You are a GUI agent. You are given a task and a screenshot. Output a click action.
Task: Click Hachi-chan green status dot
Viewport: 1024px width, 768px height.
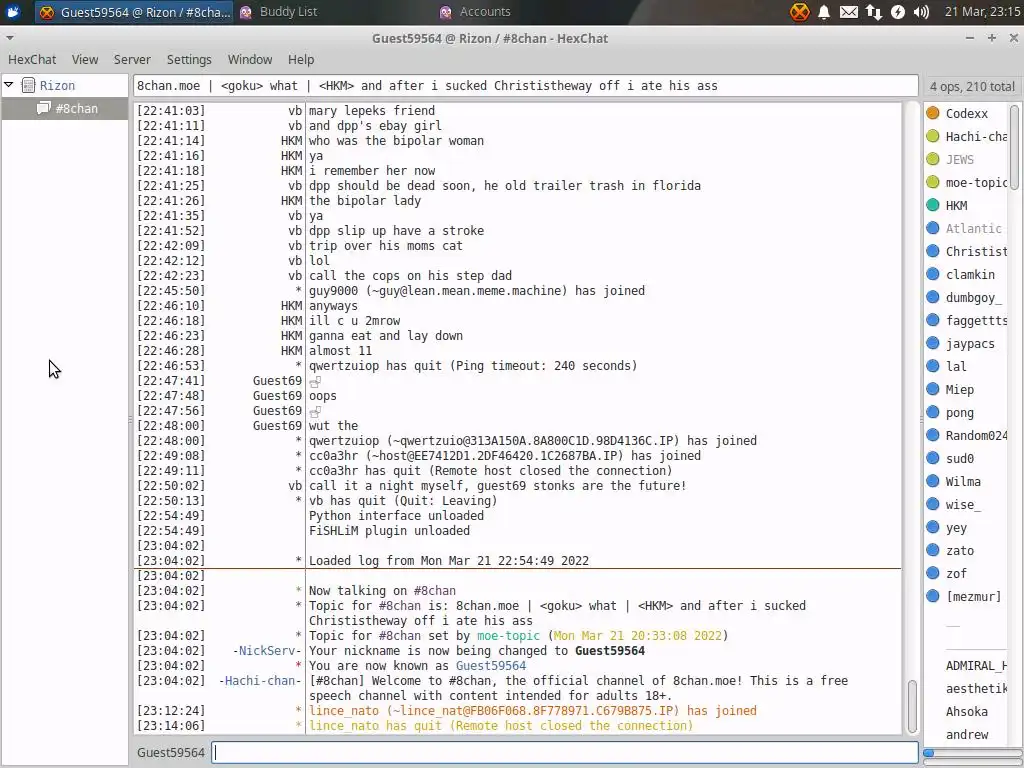933,136
